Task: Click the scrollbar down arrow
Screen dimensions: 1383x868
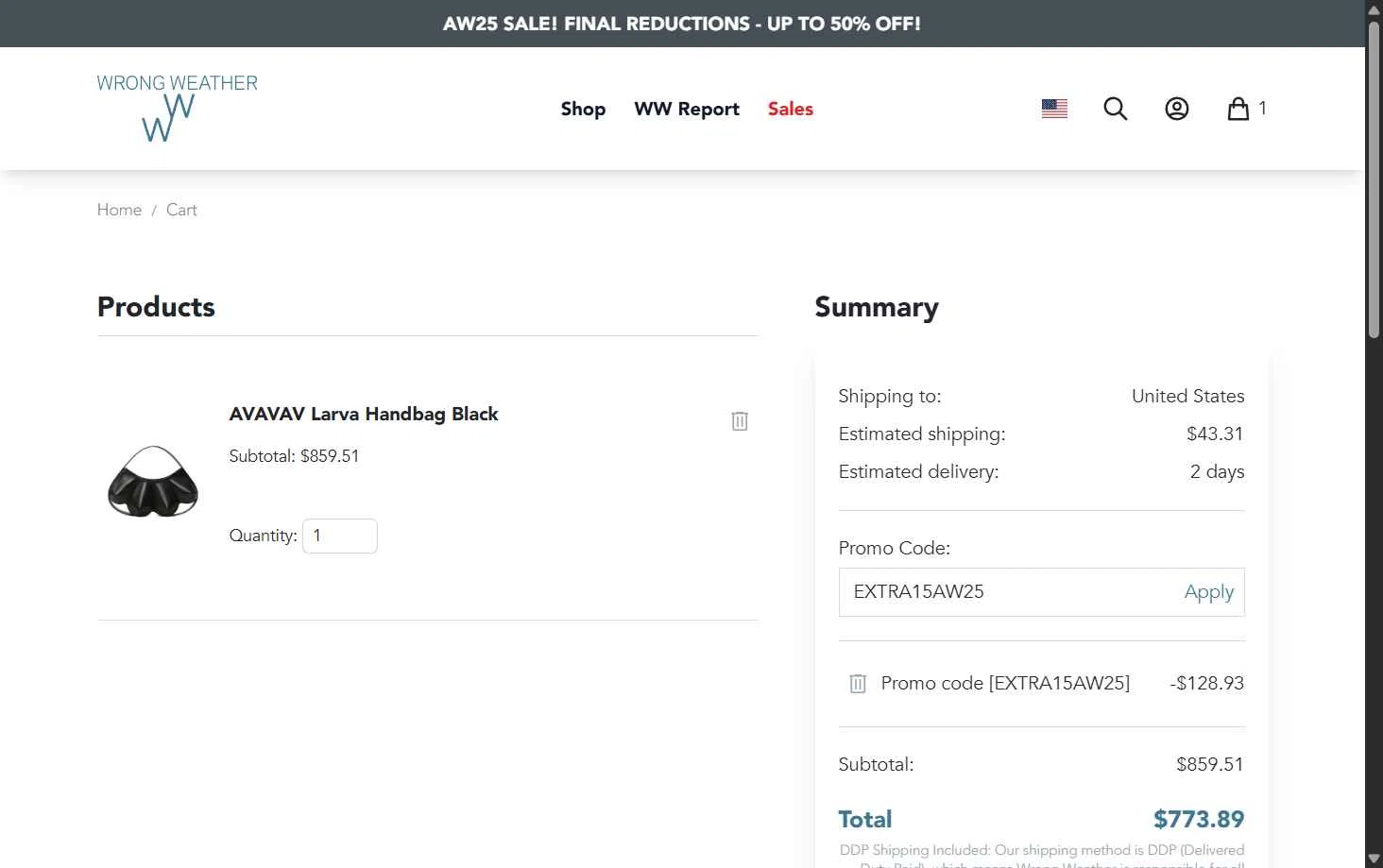Action: (x=1374, y=859)
